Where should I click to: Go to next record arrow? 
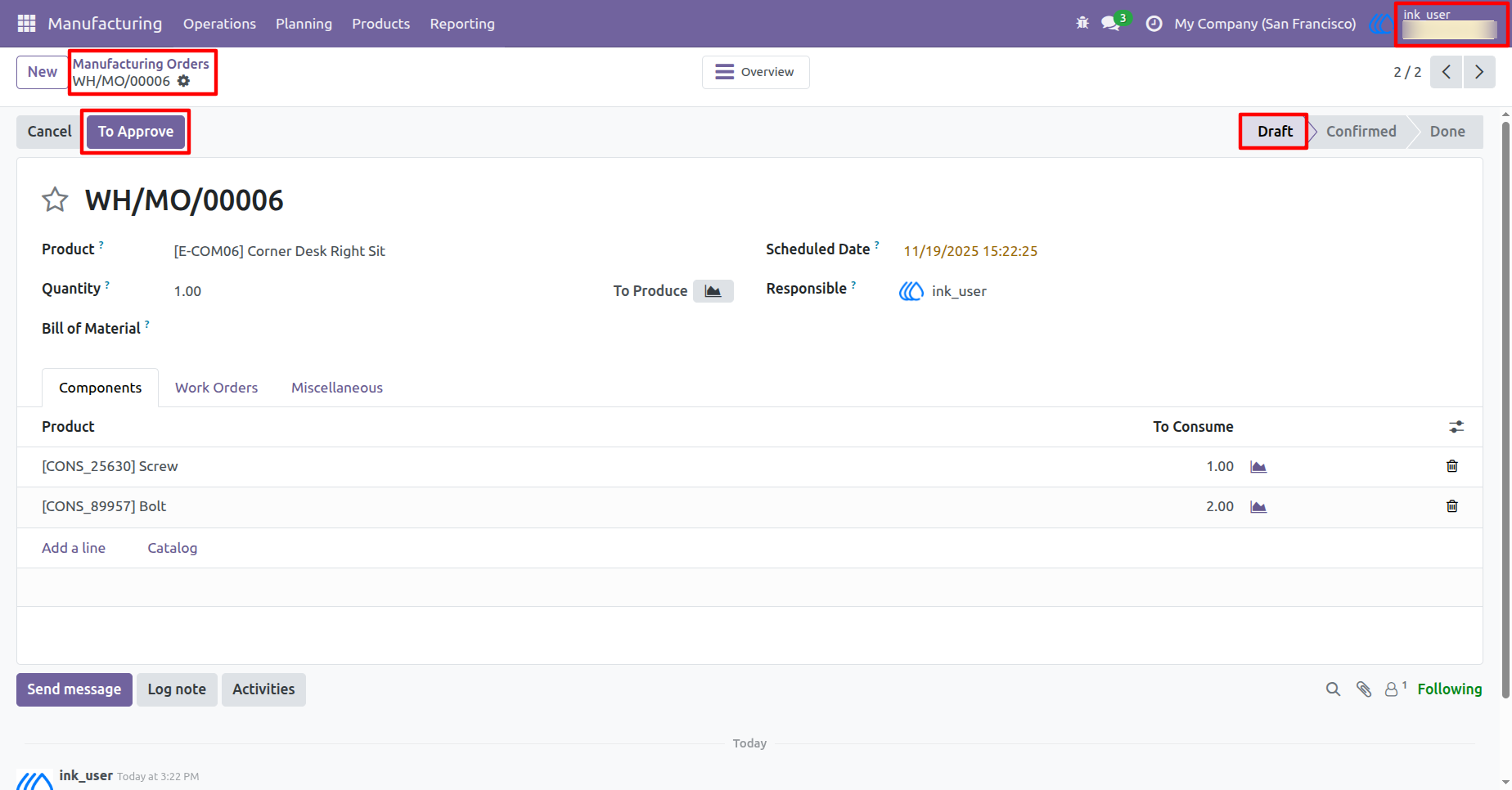[1479, 72]
